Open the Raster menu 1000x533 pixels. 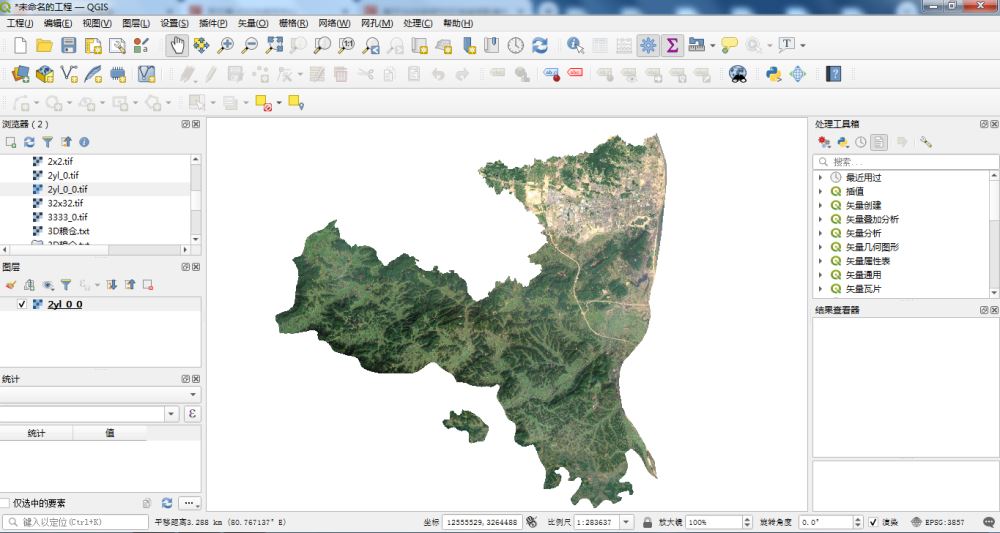(294, 23)
